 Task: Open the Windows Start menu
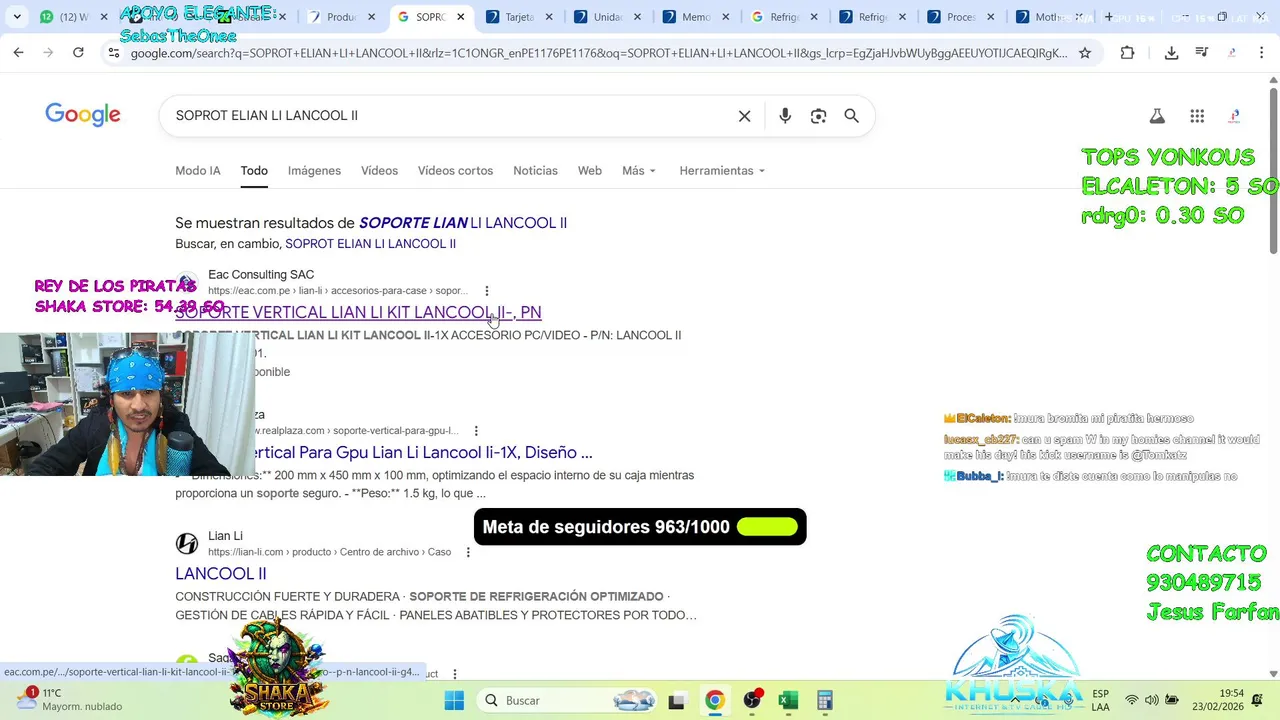[454, 700]
